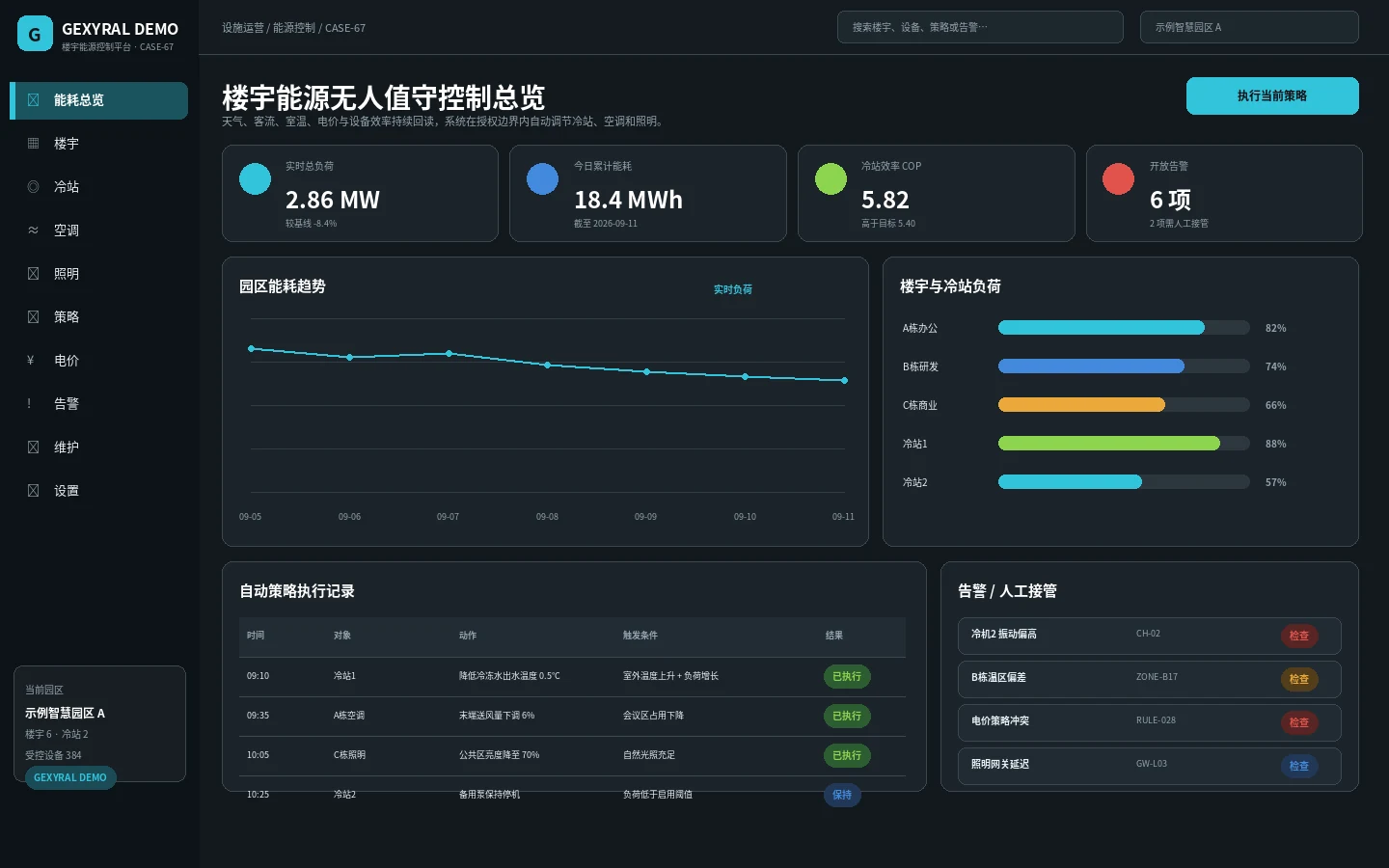The height and width of the screenshot is (868, 1389).
Task: Open the 楼宇 menu item
Action: click(x=98, y=144)
